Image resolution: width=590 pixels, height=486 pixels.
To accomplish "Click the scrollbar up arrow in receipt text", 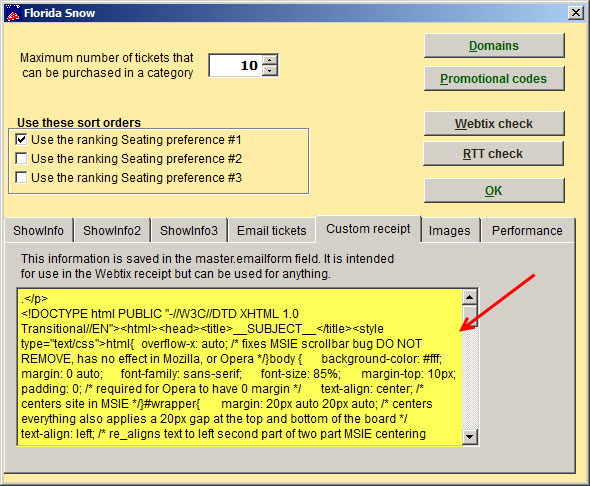I will 469,298.
